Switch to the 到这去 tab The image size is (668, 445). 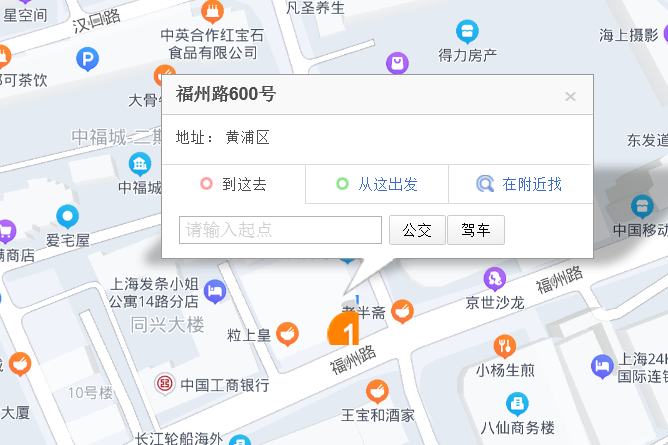(234, 184)
